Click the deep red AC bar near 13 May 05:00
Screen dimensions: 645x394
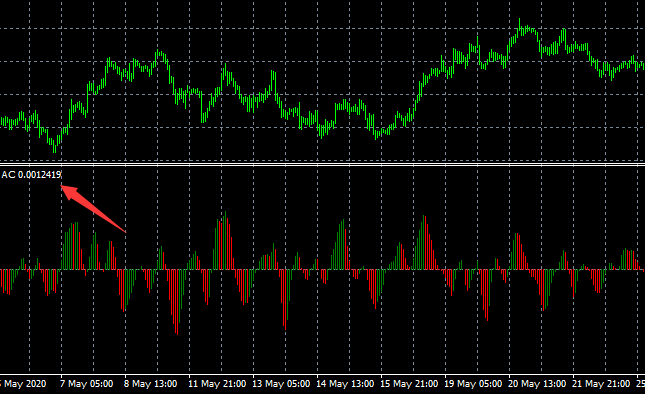tap(285, 300)
